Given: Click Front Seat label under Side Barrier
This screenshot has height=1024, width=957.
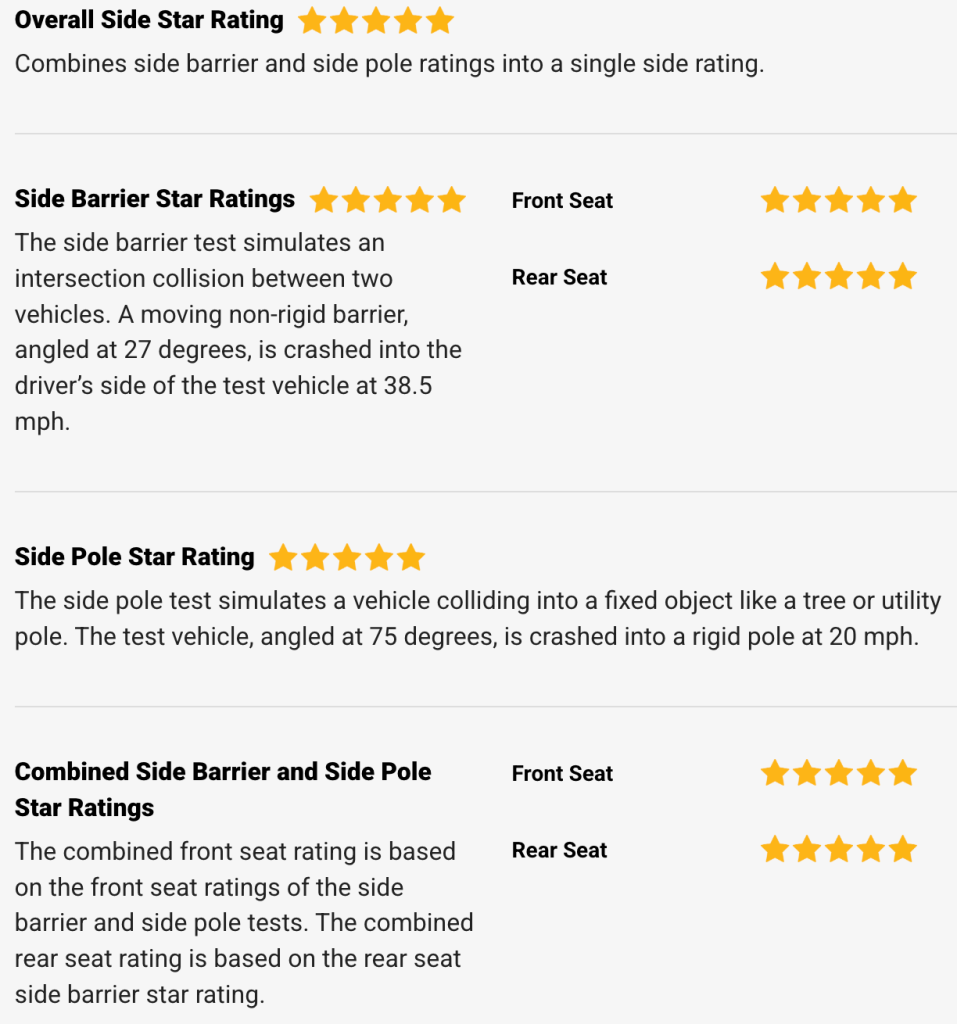Looking at the screenshot, I should pyautogui.click(x=562, y=200).
